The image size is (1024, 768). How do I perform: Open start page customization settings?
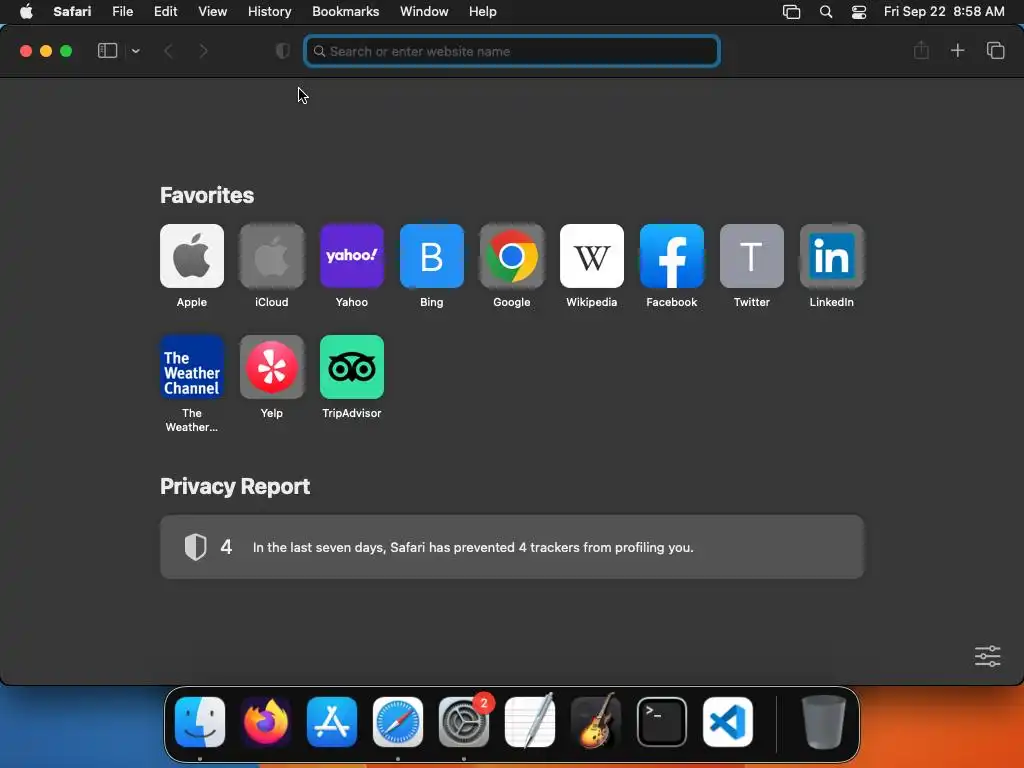pos(987,656)
